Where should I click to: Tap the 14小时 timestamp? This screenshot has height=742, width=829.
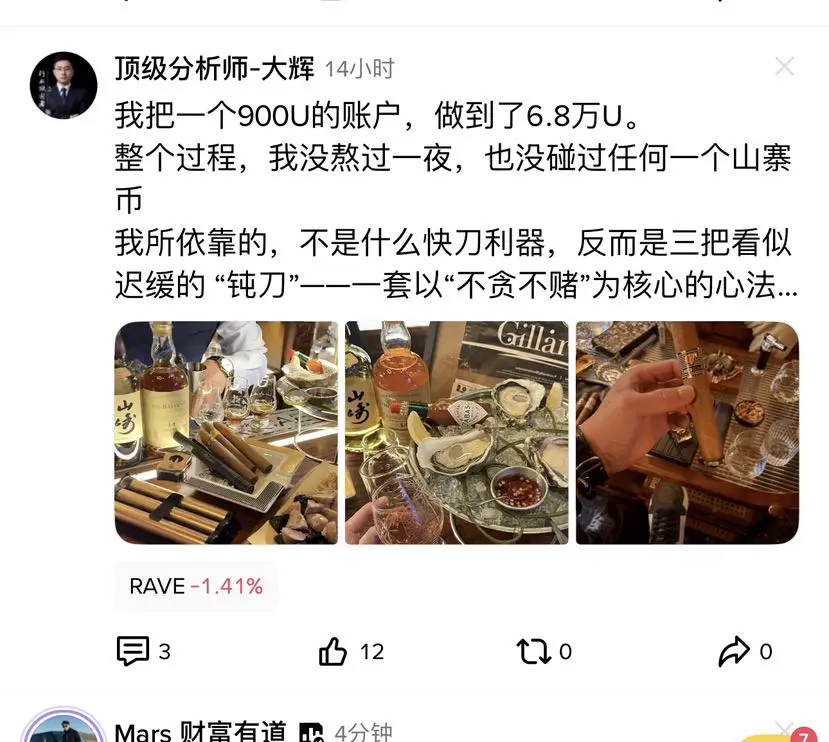tap(360, 69)
